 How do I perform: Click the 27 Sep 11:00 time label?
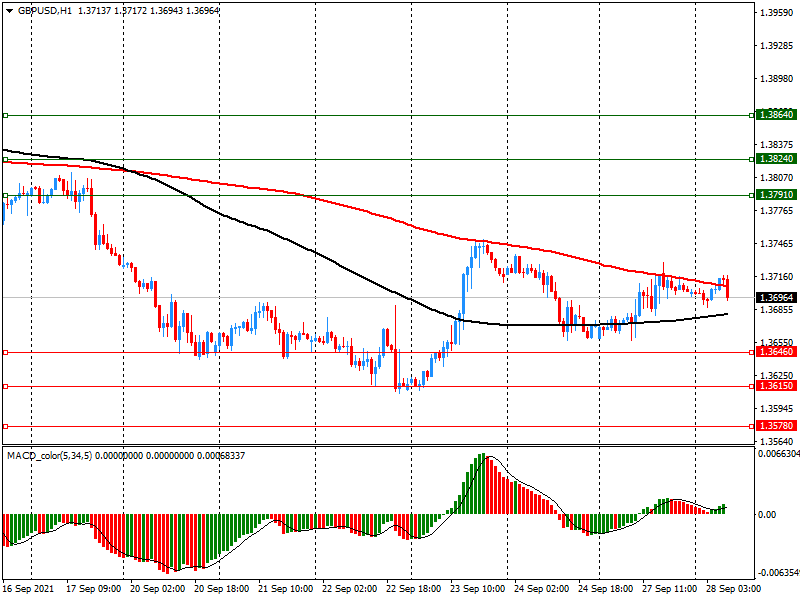tap(670, 589)
